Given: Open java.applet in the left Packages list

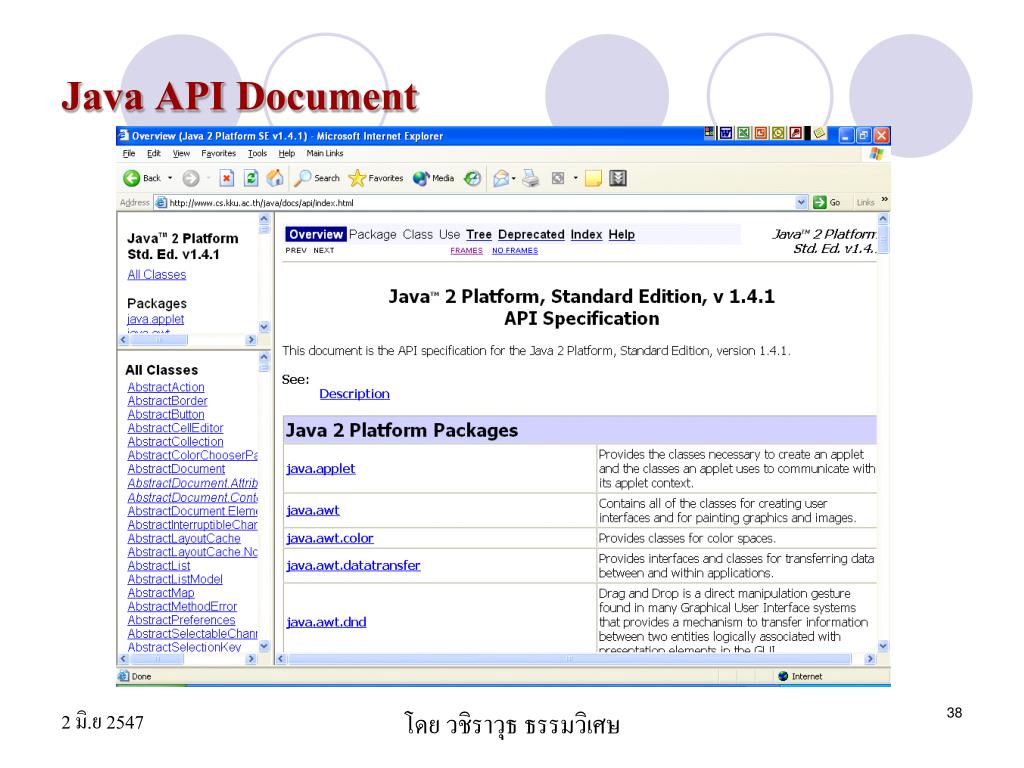Looking at the screenshot, I should click(x=155, y=319).
